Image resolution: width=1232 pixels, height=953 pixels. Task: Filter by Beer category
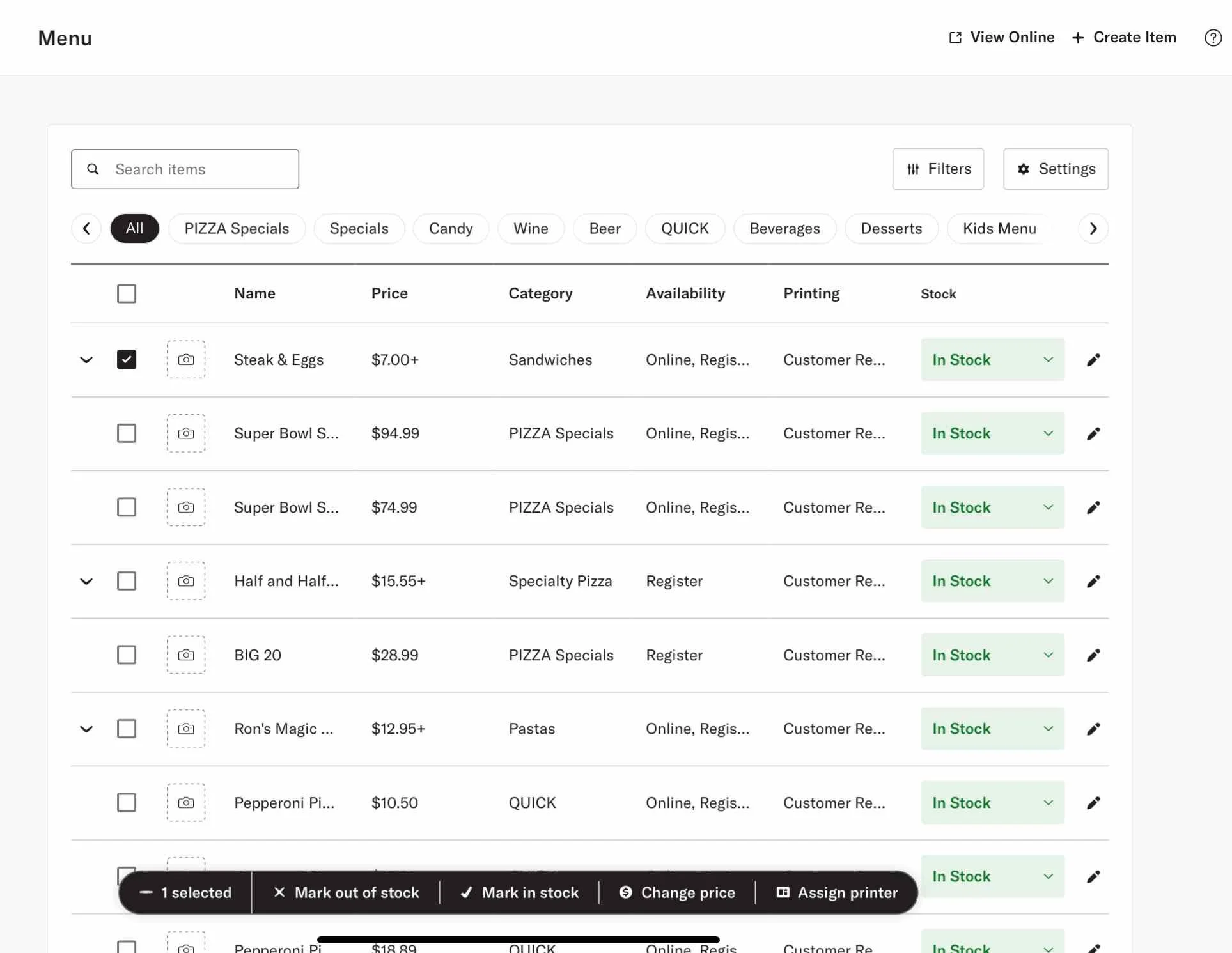(605, 229)
